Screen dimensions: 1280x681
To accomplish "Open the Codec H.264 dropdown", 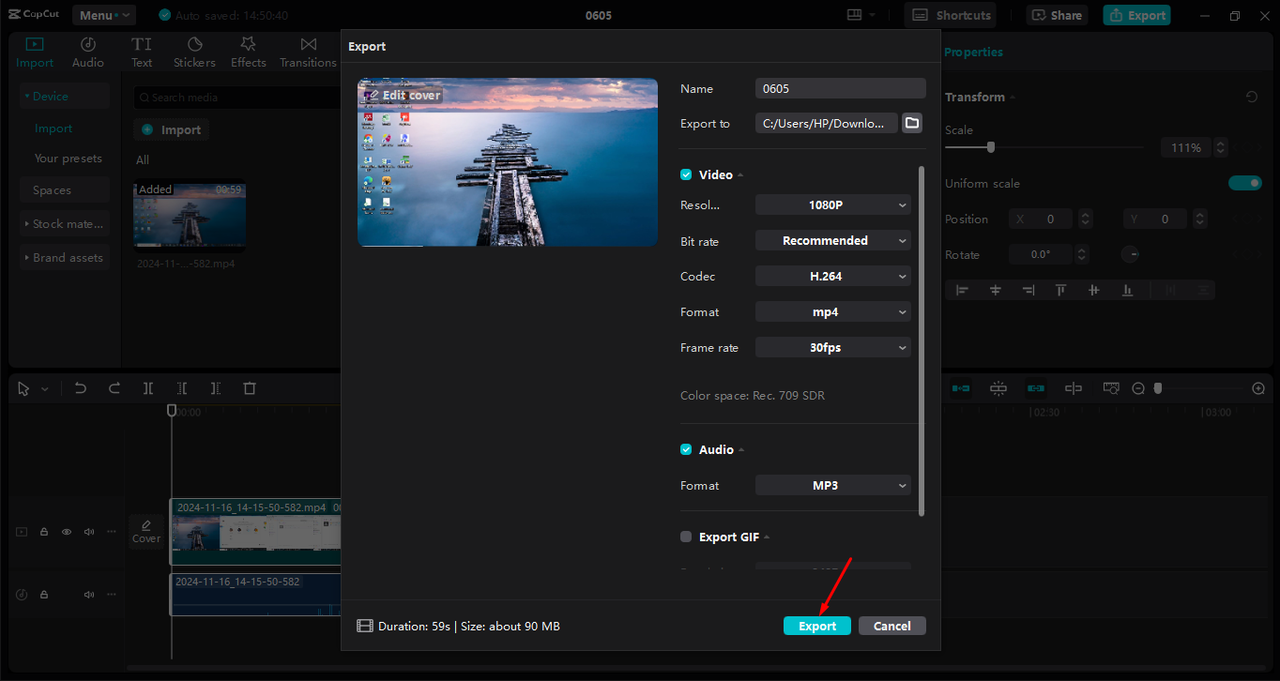I will tap(833, 276).
